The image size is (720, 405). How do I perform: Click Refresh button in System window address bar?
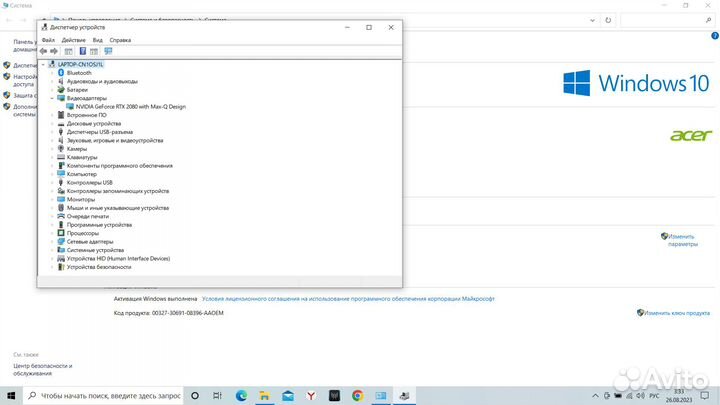[x=608, y=20]
